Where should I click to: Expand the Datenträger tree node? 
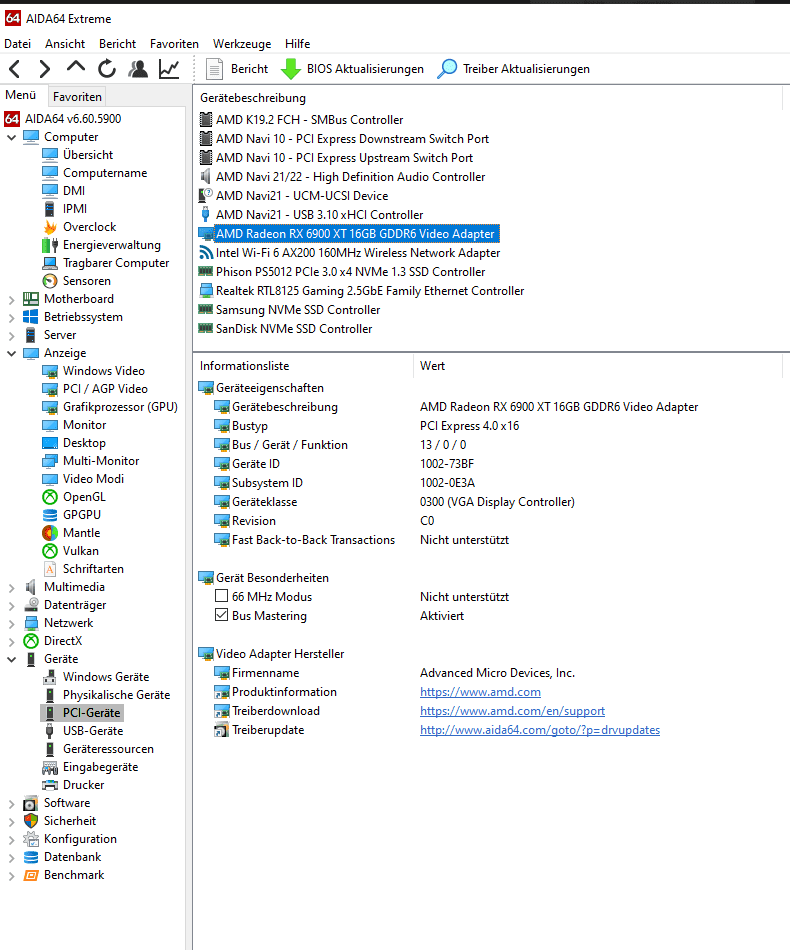point(12,605)
